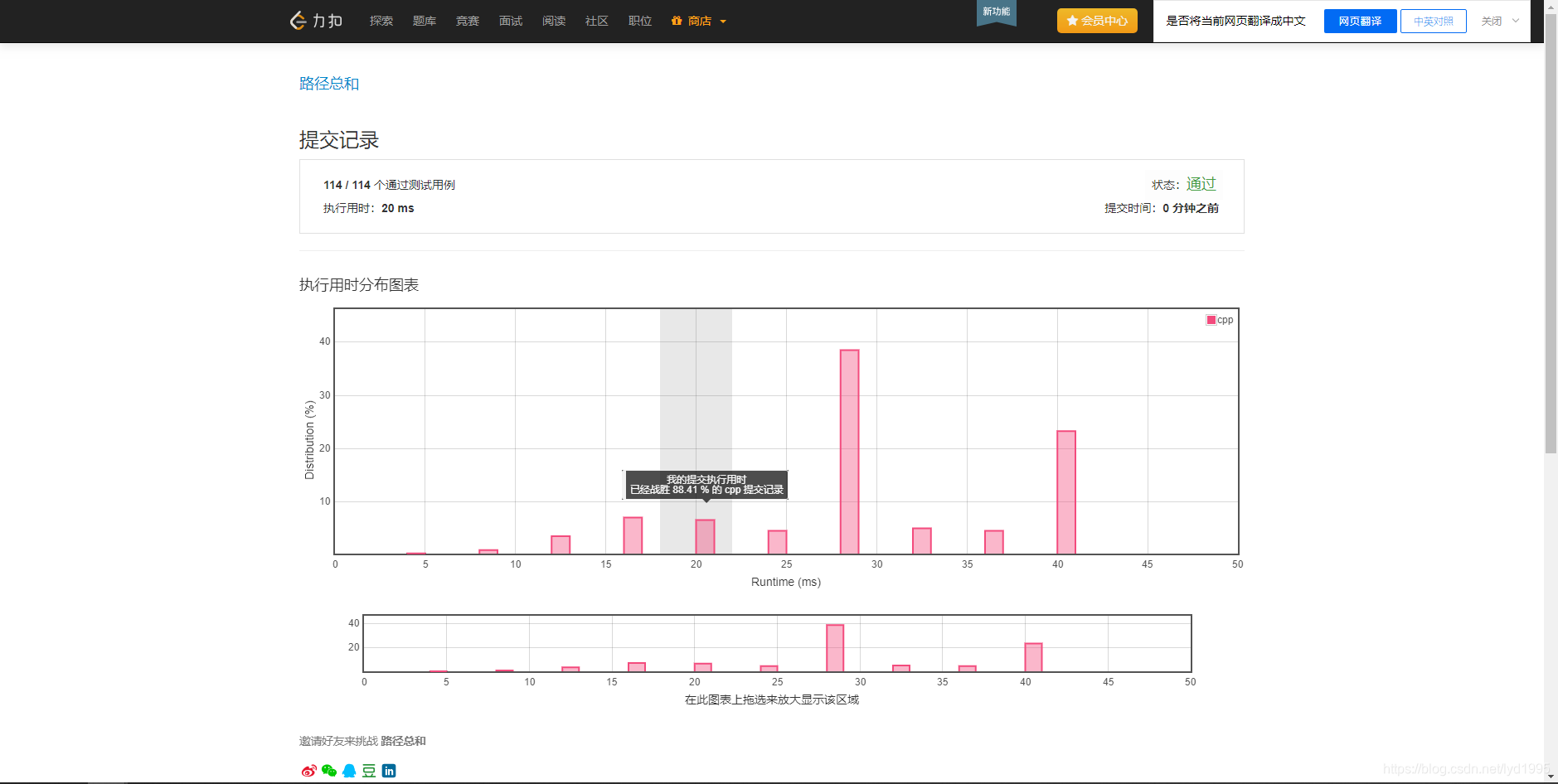Click the Runtime (ms) axis label
The width and height of the screenshot is (1558, 784).
click(786, 582)
